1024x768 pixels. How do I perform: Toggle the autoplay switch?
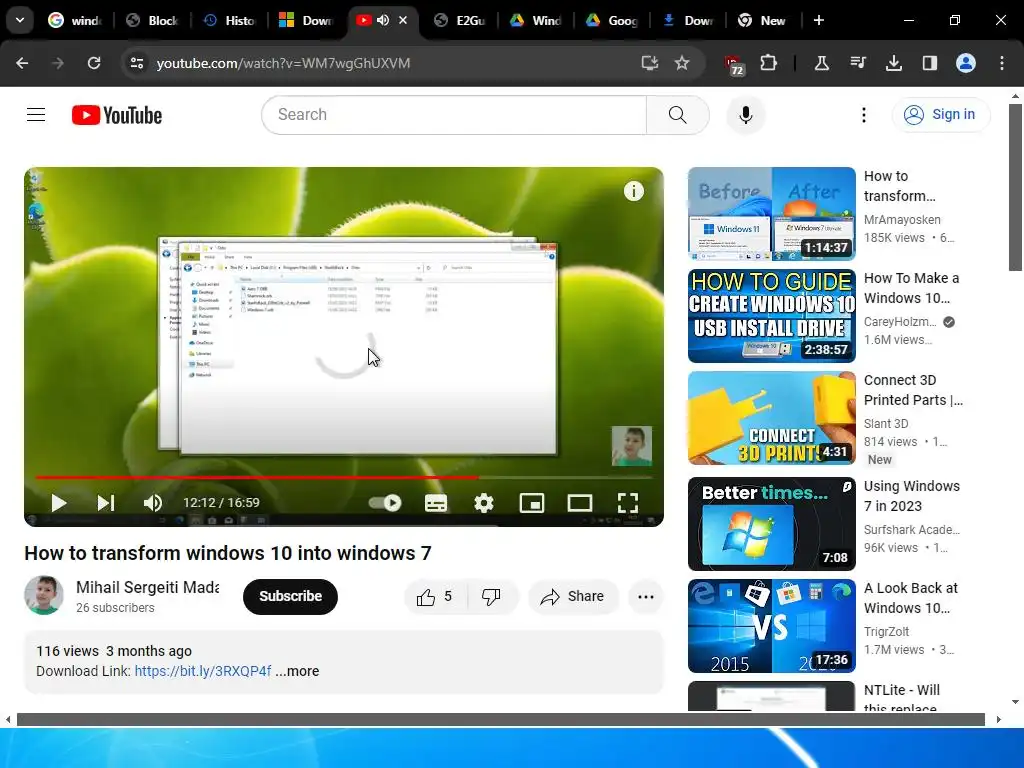tap(385, 503)
